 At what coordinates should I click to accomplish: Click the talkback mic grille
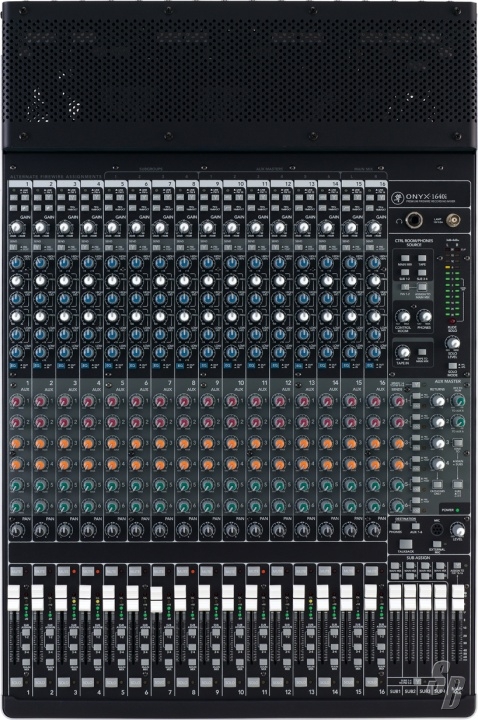pyautogui.click(x=436, y=530)
